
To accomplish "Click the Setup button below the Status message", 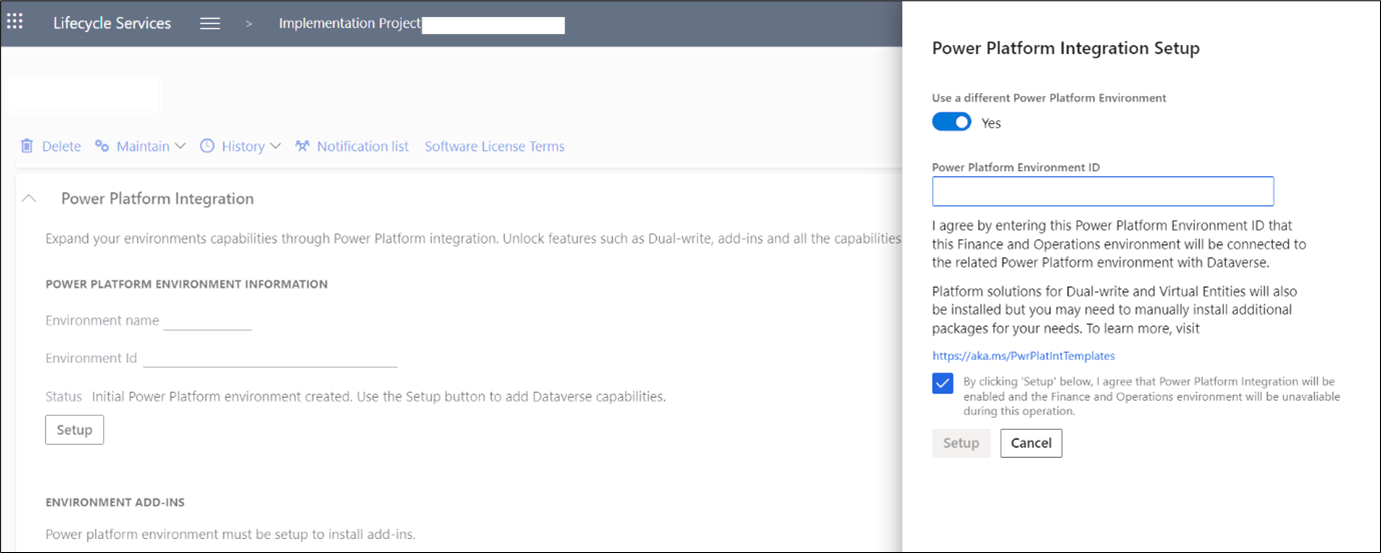I will 74,430.
